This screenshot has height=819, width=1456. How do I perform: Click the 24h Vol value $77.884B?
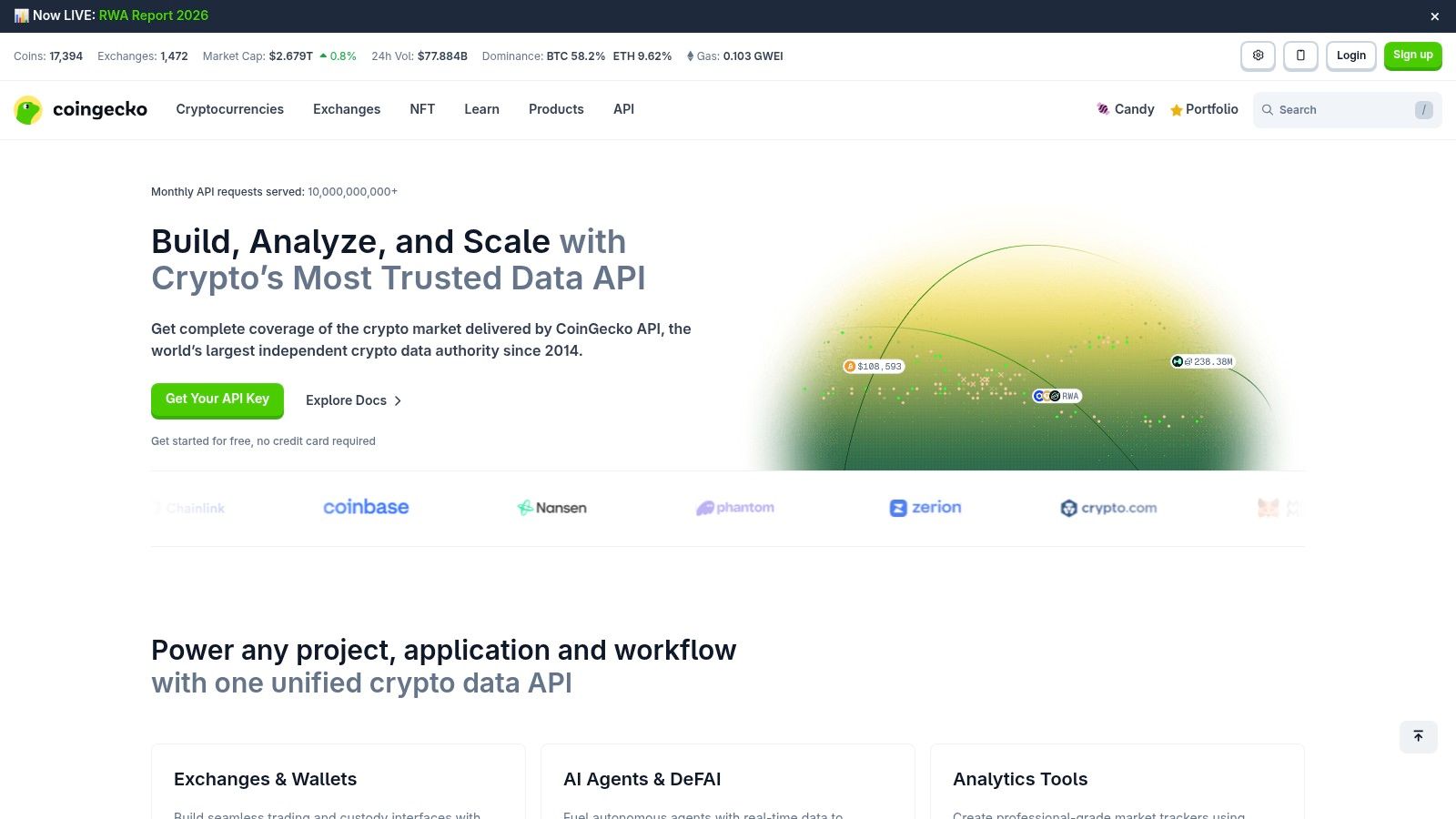(x=442, y=56)
